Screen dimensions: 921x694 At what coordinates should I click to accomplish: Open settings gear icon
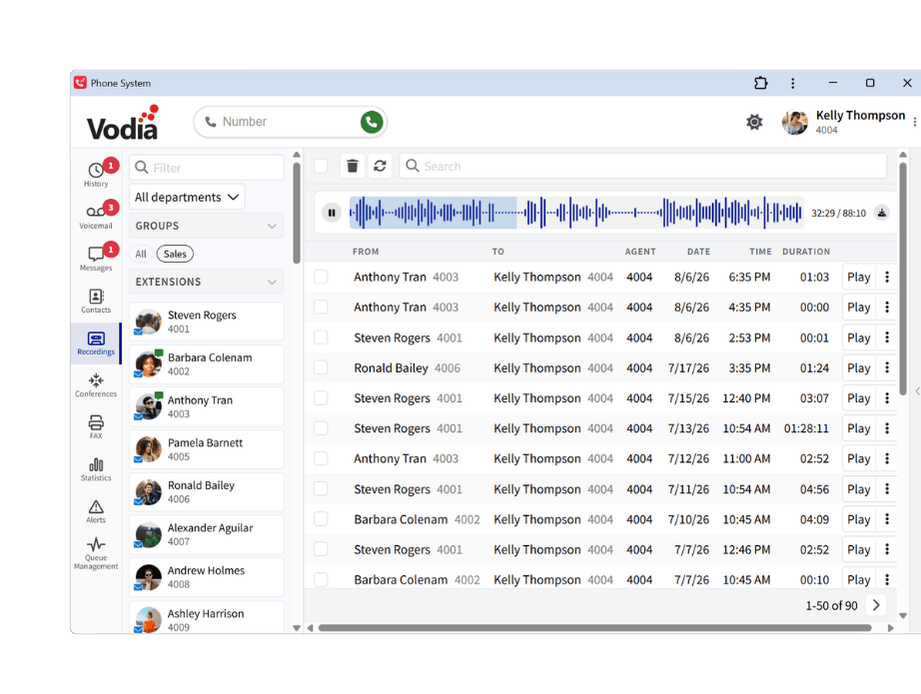tap(754, 122)
